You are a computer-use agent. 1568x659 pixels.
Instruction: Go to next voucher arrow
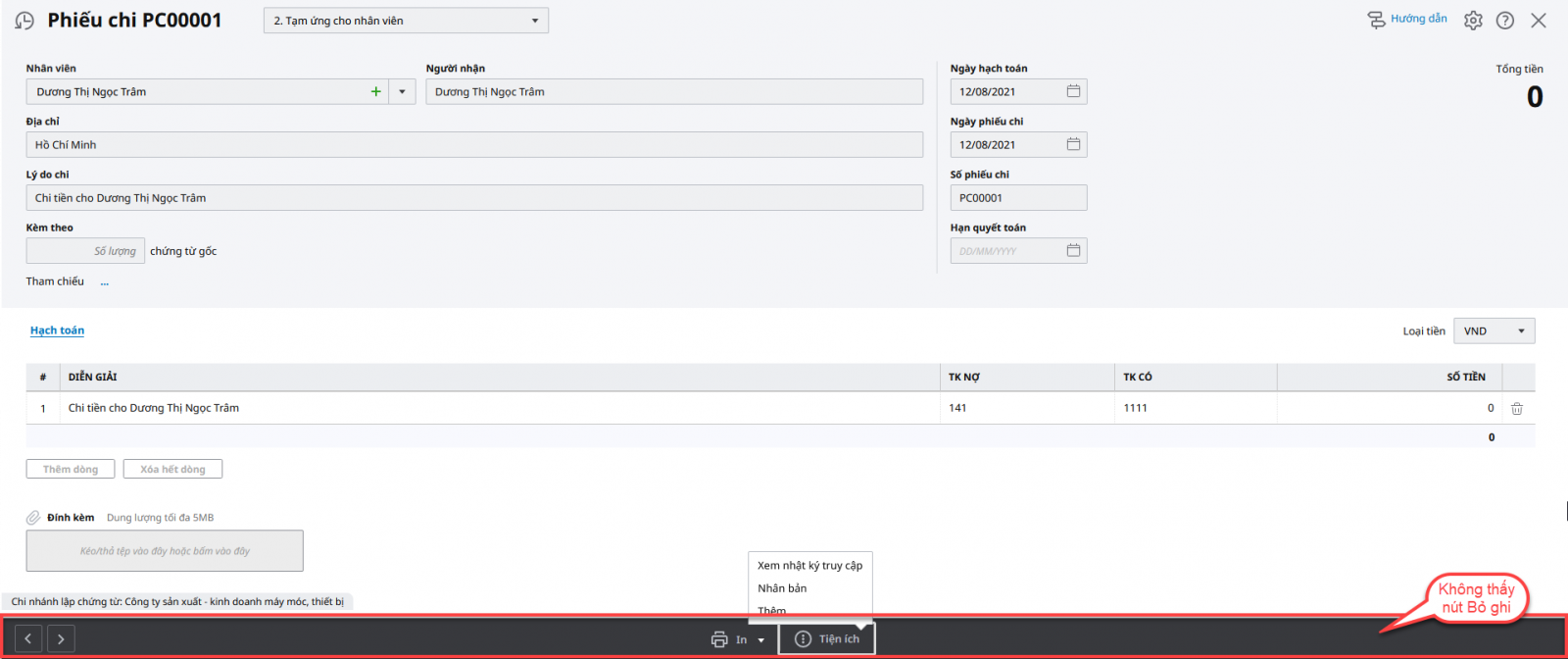click(x=61, y=639)
